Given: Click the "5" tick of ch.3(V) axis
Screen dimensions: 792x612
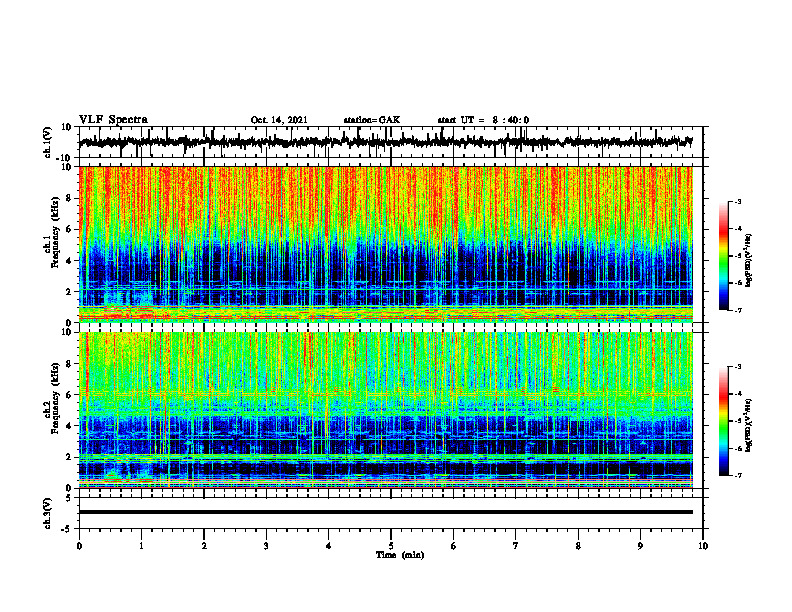Looking at the screenshot, I should tap(70, 498).
